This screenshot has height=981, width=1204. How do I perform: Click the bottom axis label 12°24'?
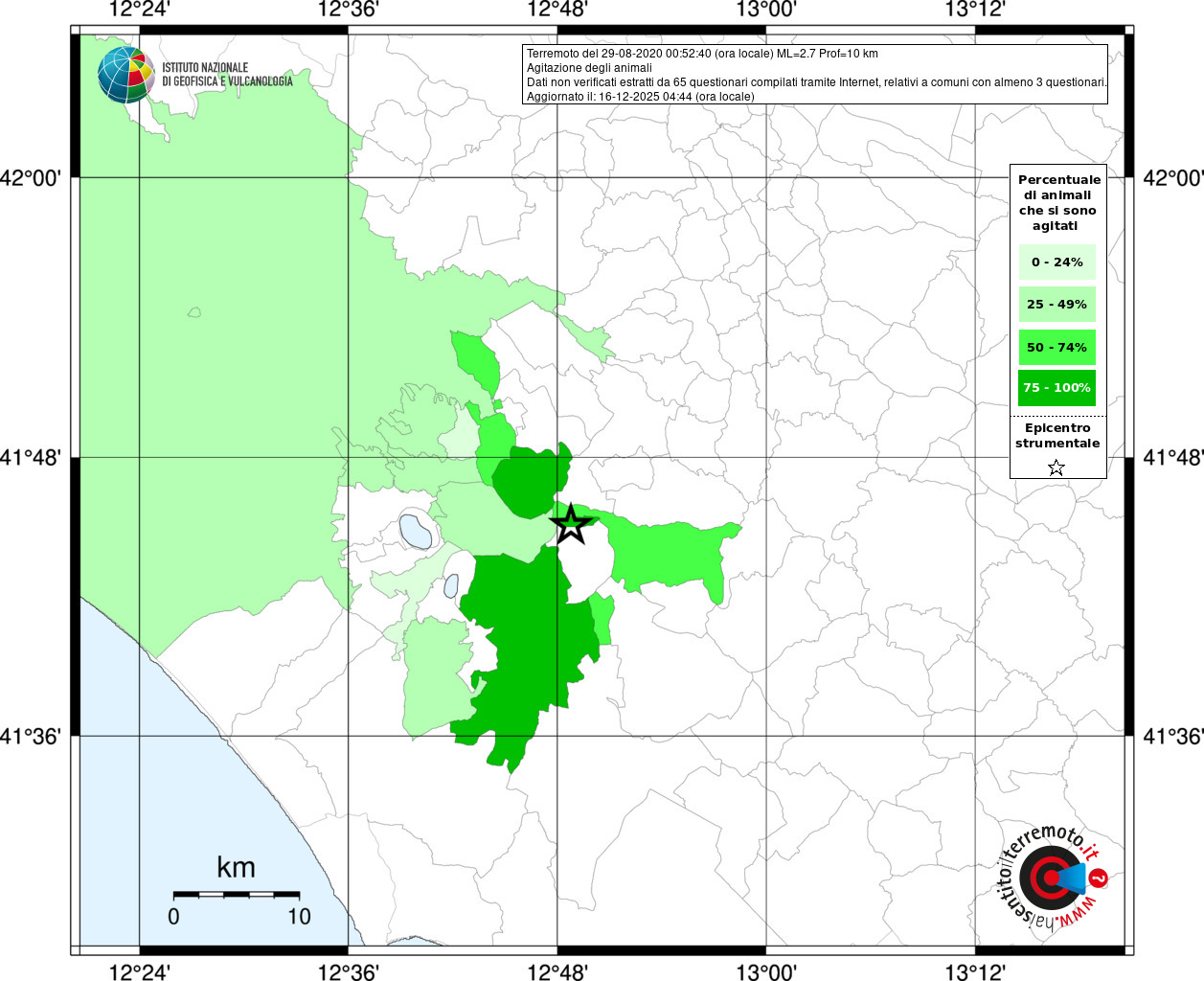pos(140,971)
